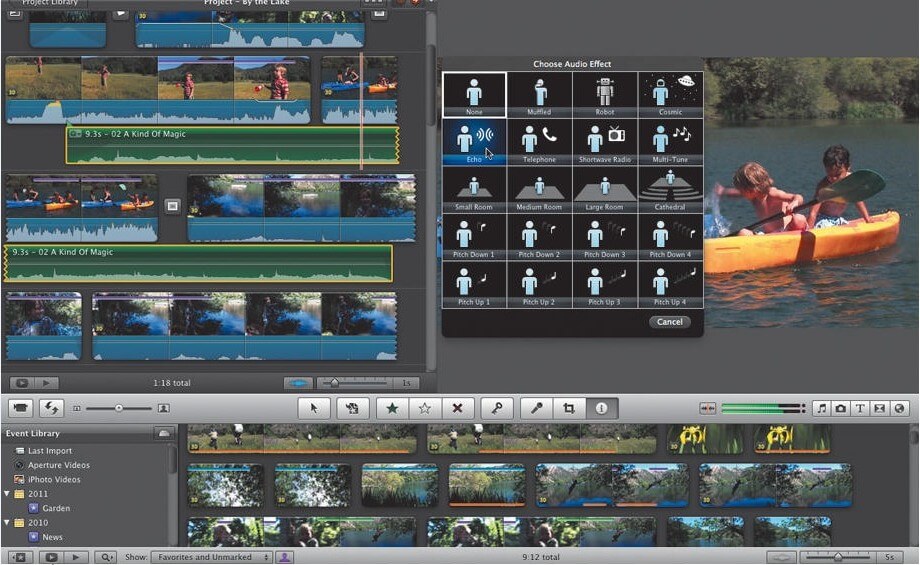Toggle grouping events by disk drive
Image resolution: width=920 pixels, height=565 pixels.
tap(164, 433)
